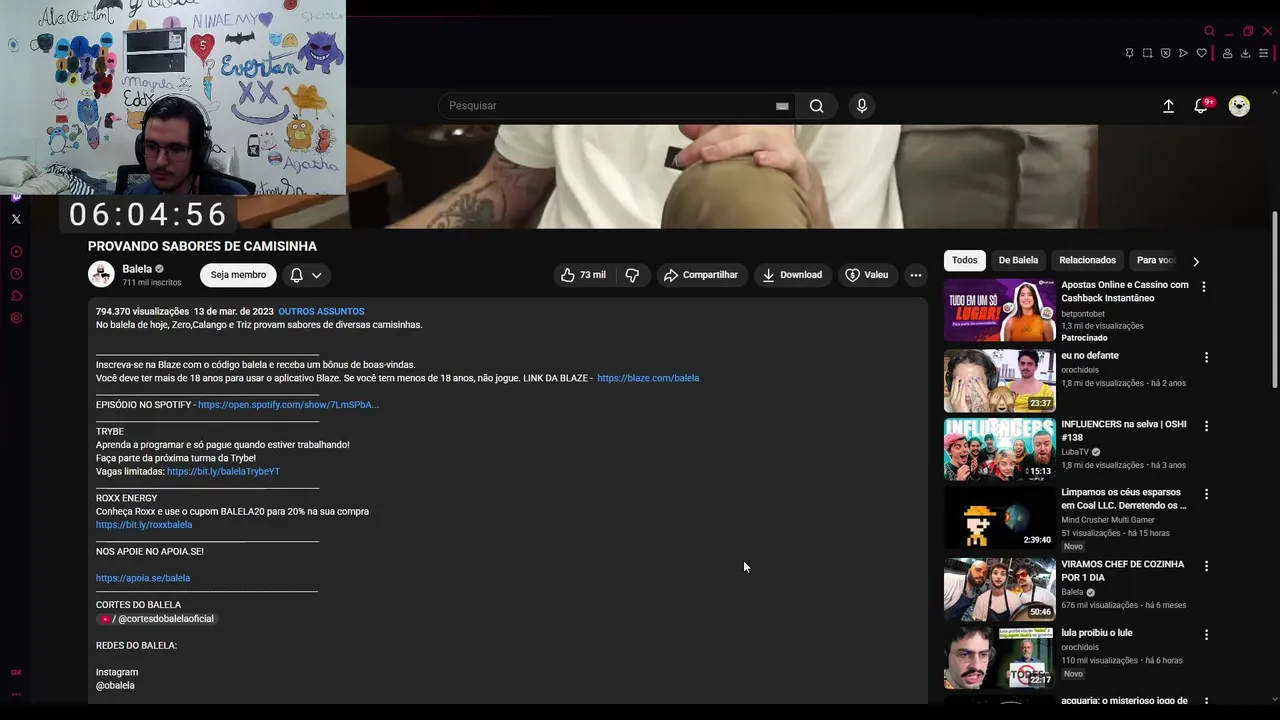
Task: Click the Balela channel name
Action: [x=137, y=269]
